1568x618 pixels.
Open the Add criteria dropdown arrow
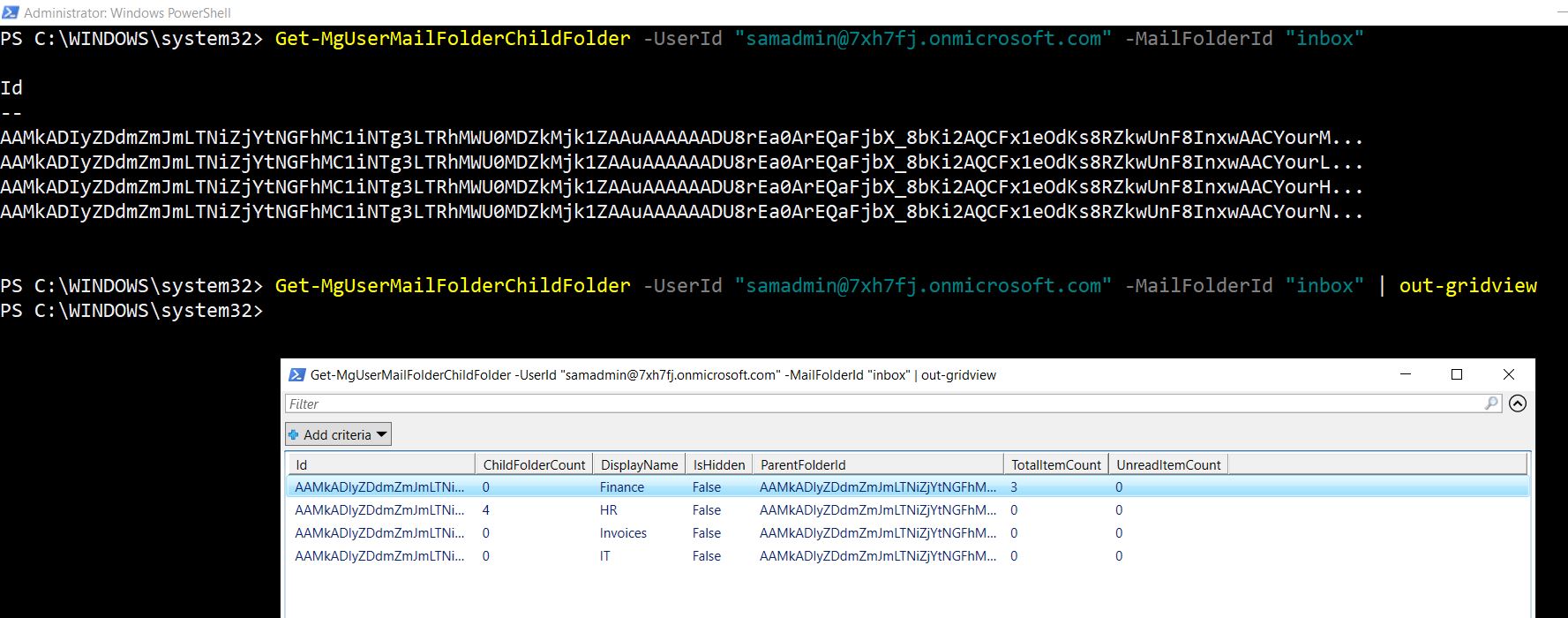pyautogui.click(x=381, y=434)
